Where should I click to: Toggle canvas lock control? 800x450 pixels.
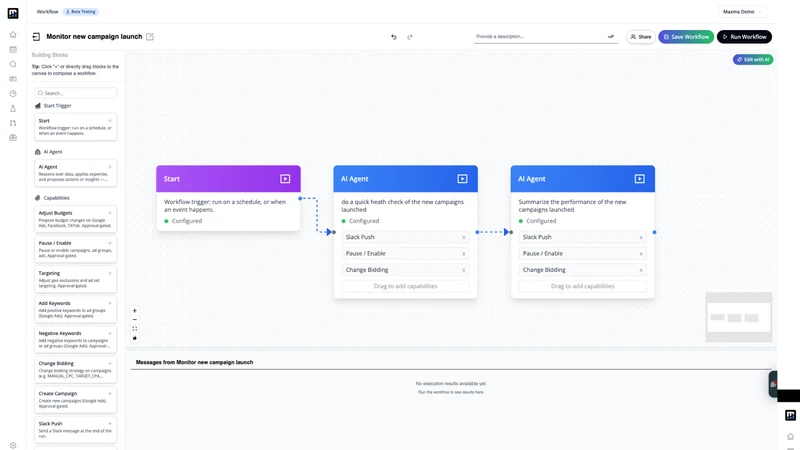135,338
